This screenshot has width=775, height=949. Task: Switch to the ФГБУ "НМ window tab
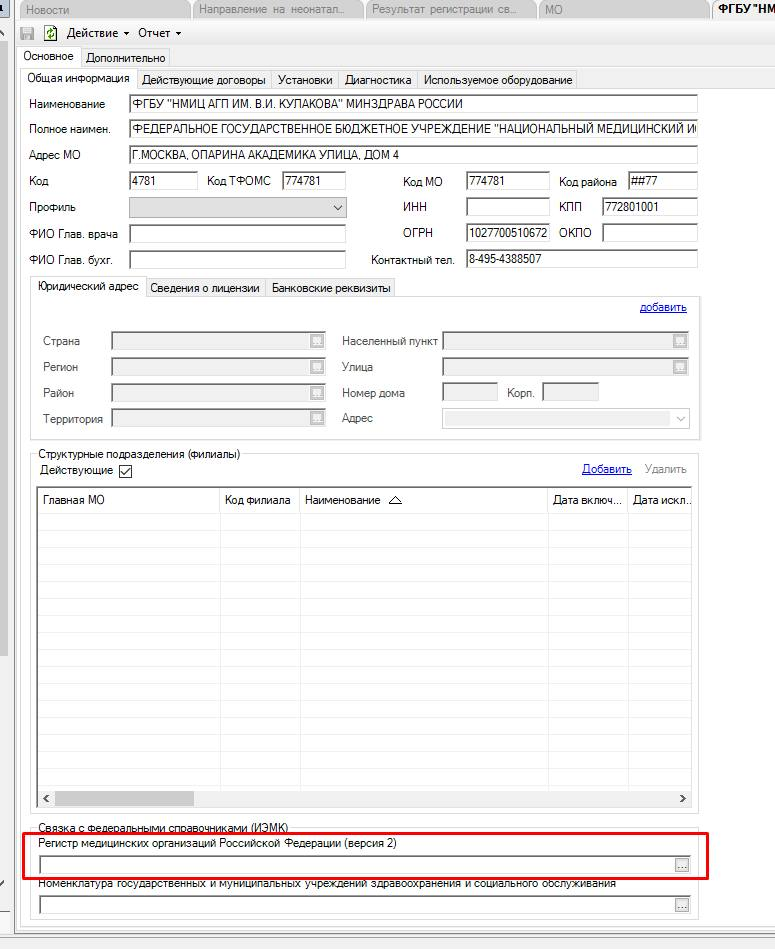pos(744,10)
